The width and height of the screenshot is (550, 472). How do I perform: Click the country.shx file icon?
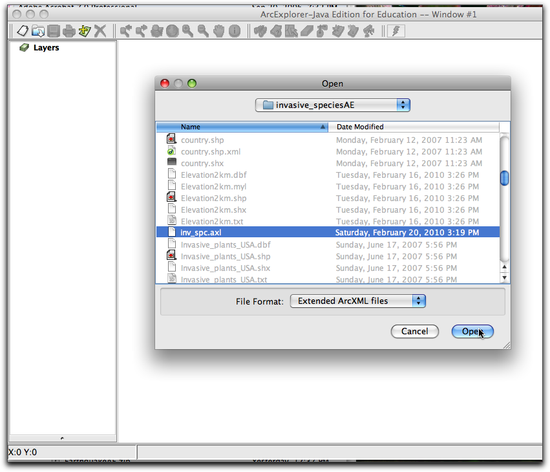(172, 162)
